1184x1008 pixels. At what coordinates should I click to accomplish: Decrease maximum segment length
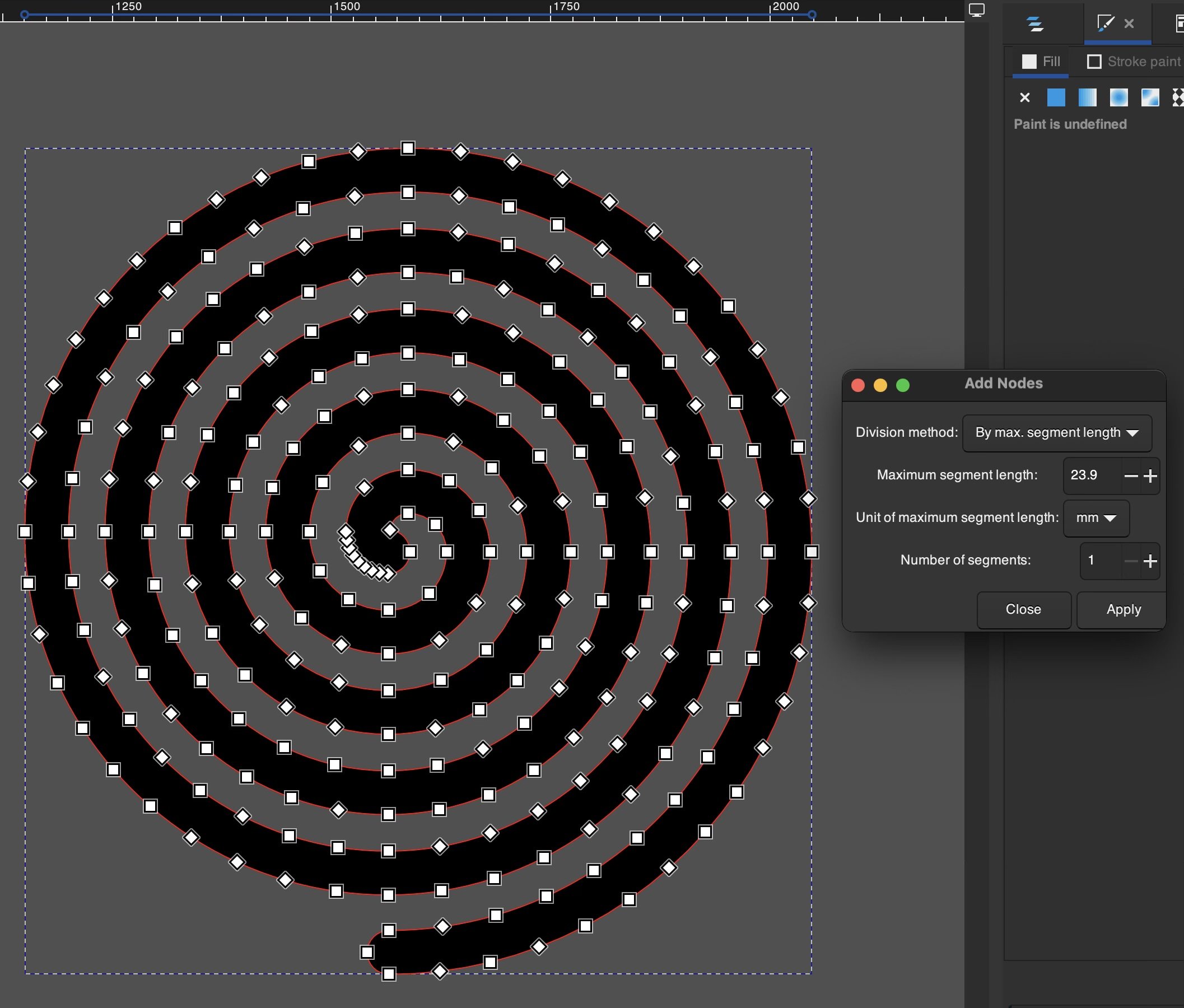point(1130,475)
